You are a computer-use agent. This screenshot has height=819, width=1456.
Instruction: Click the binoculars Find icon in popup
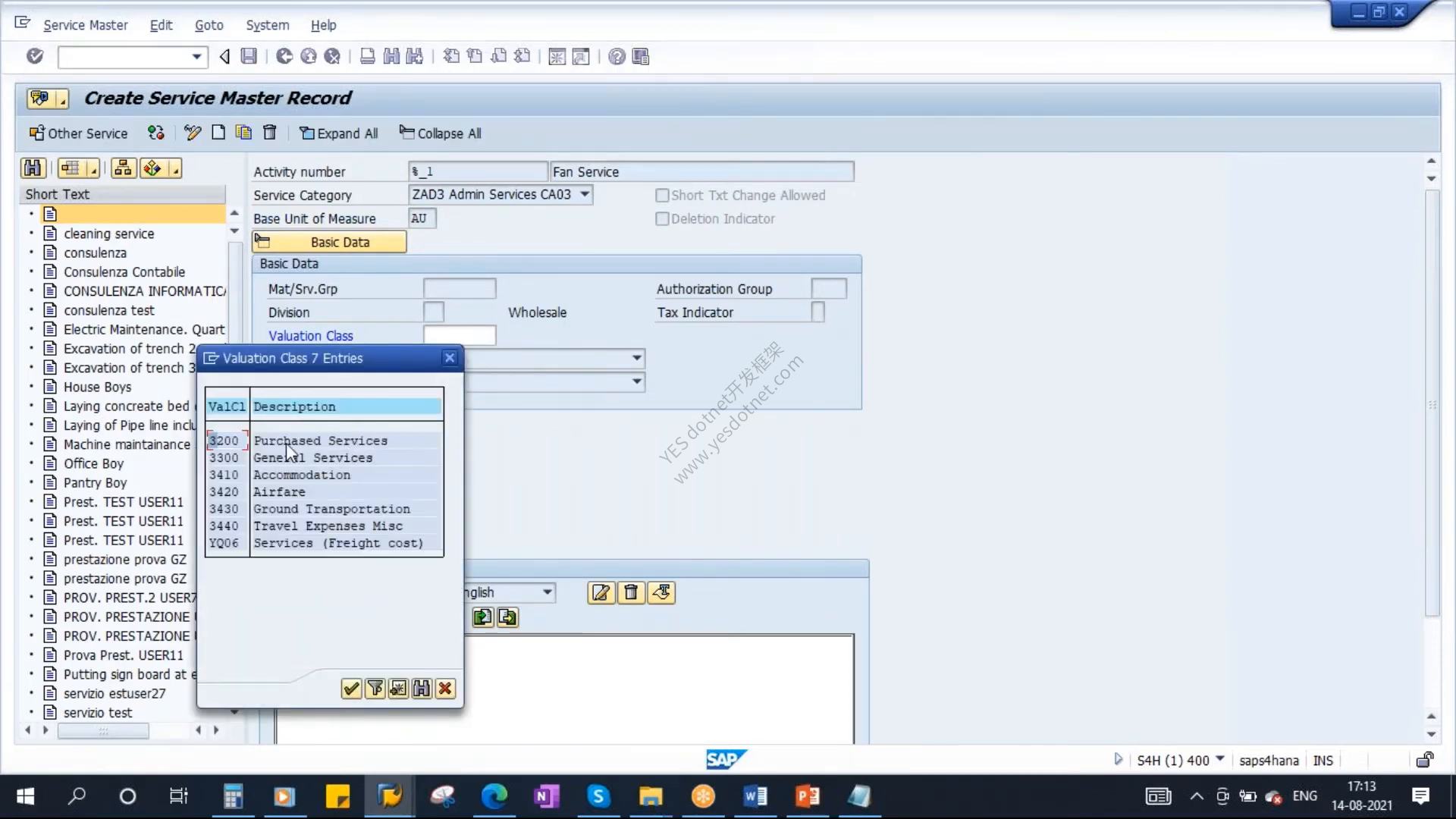pyautogui.click(x=422, y=688)
